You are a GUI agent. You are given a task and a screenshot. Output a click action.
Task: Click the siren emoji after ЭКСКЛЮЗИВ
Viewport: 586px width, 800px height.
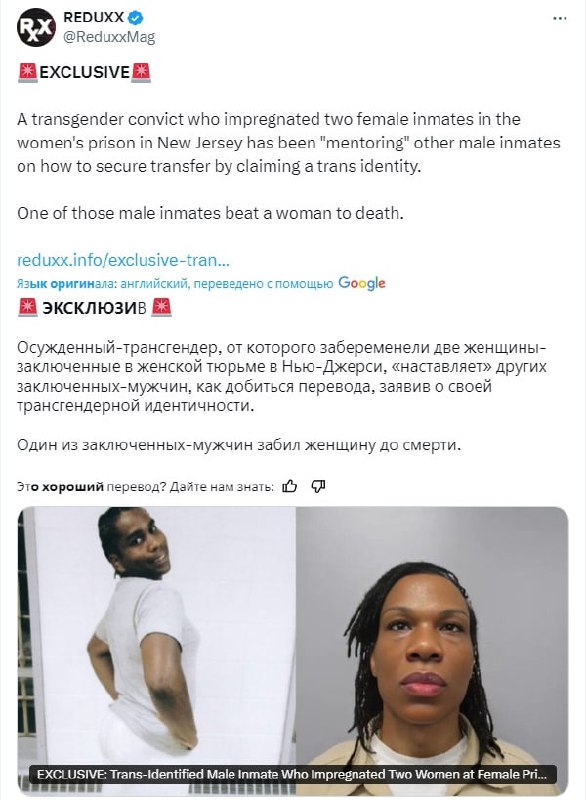pos(162,308)
